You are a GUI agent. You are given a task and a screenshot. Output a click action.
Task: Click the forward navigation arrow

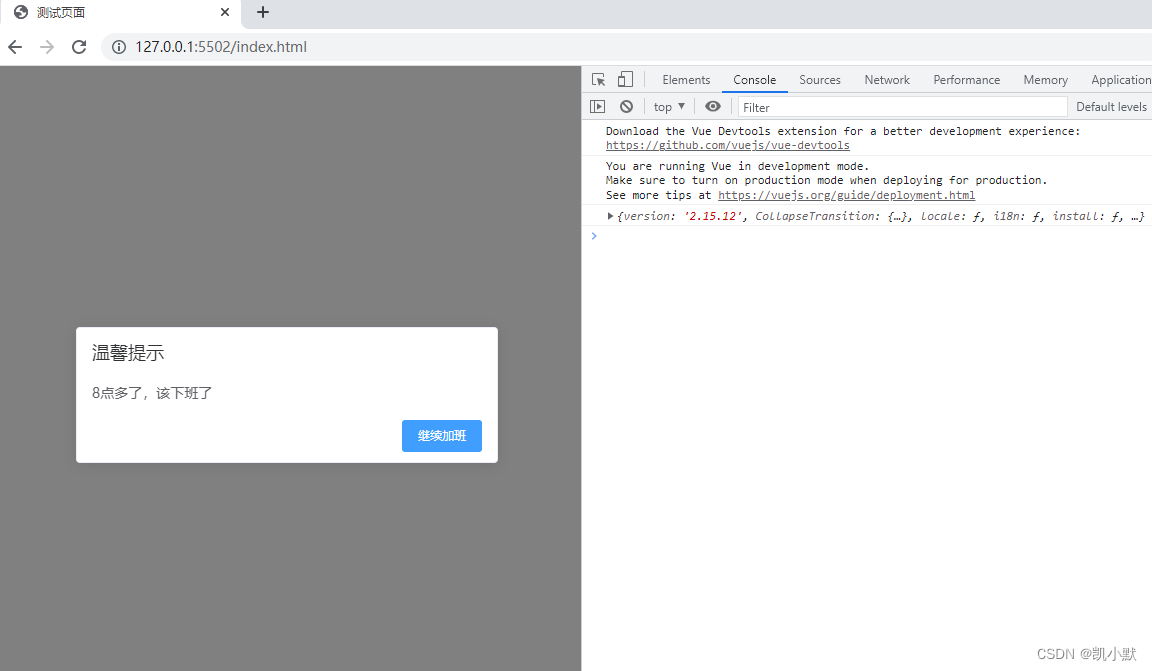(46, 46)
